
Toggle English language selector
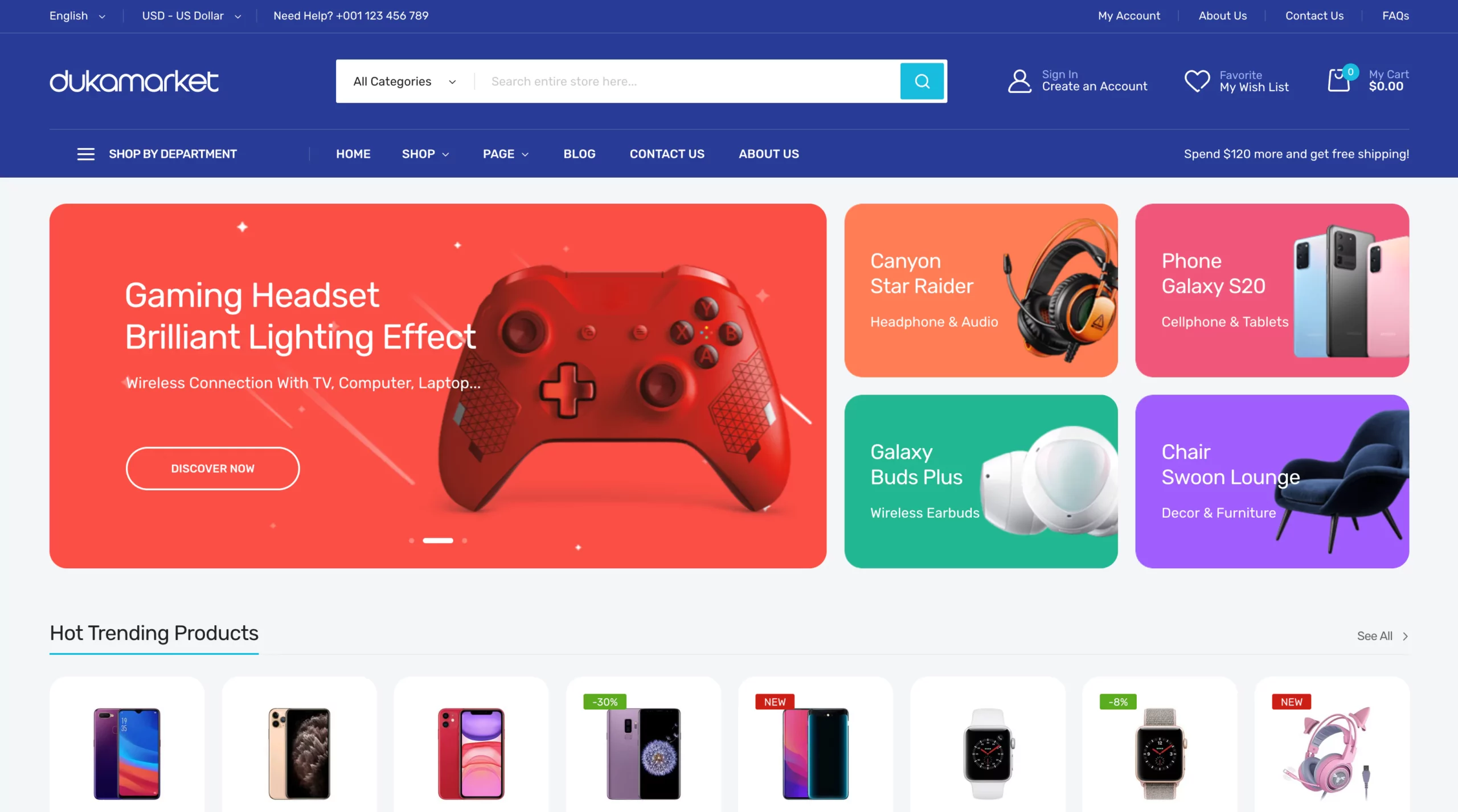click(77, 16)
